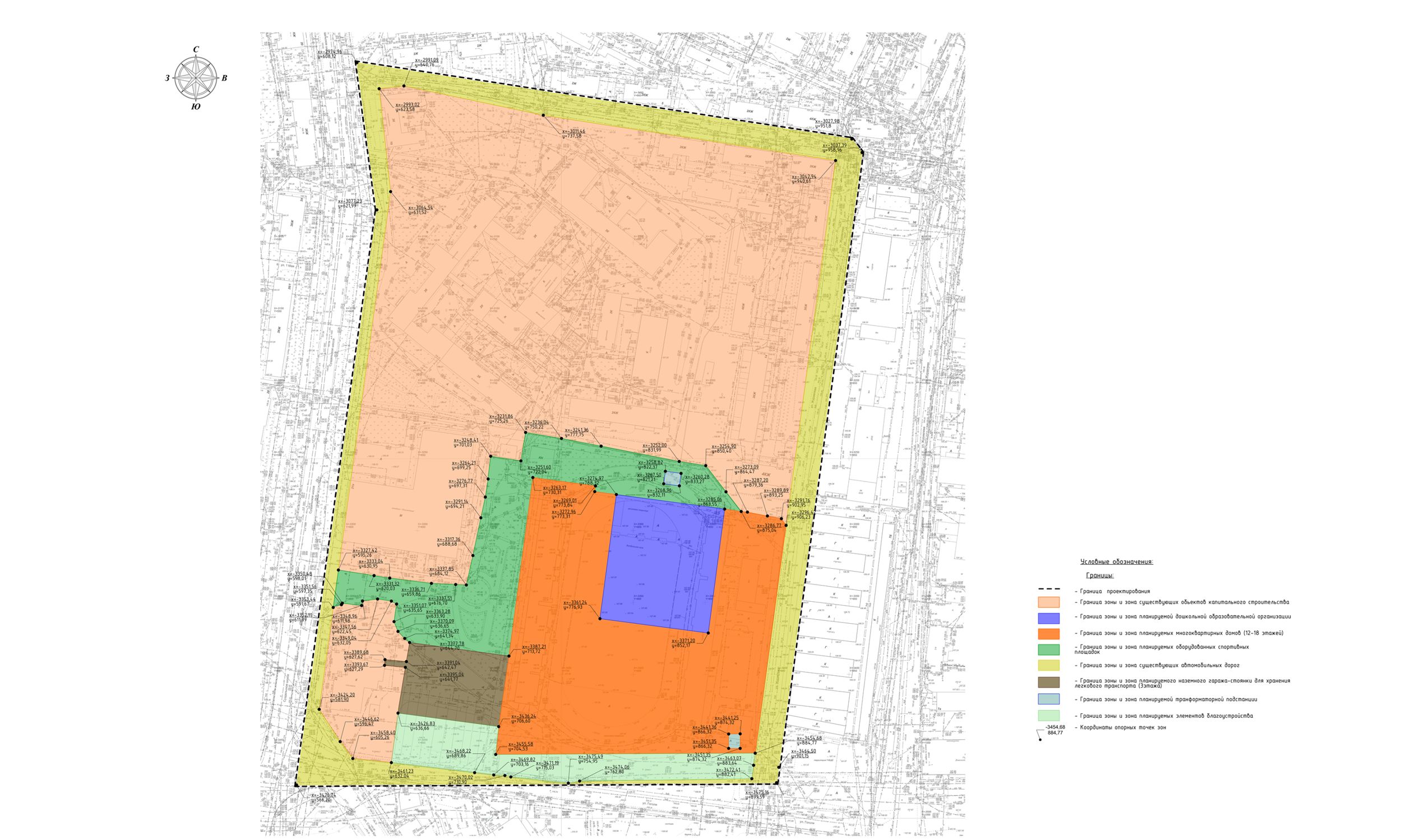Viewport: 1402px width, 840px height.
Task: Click the 'Условные обозначения' legend heading
Action: [x=1117, y=562]
